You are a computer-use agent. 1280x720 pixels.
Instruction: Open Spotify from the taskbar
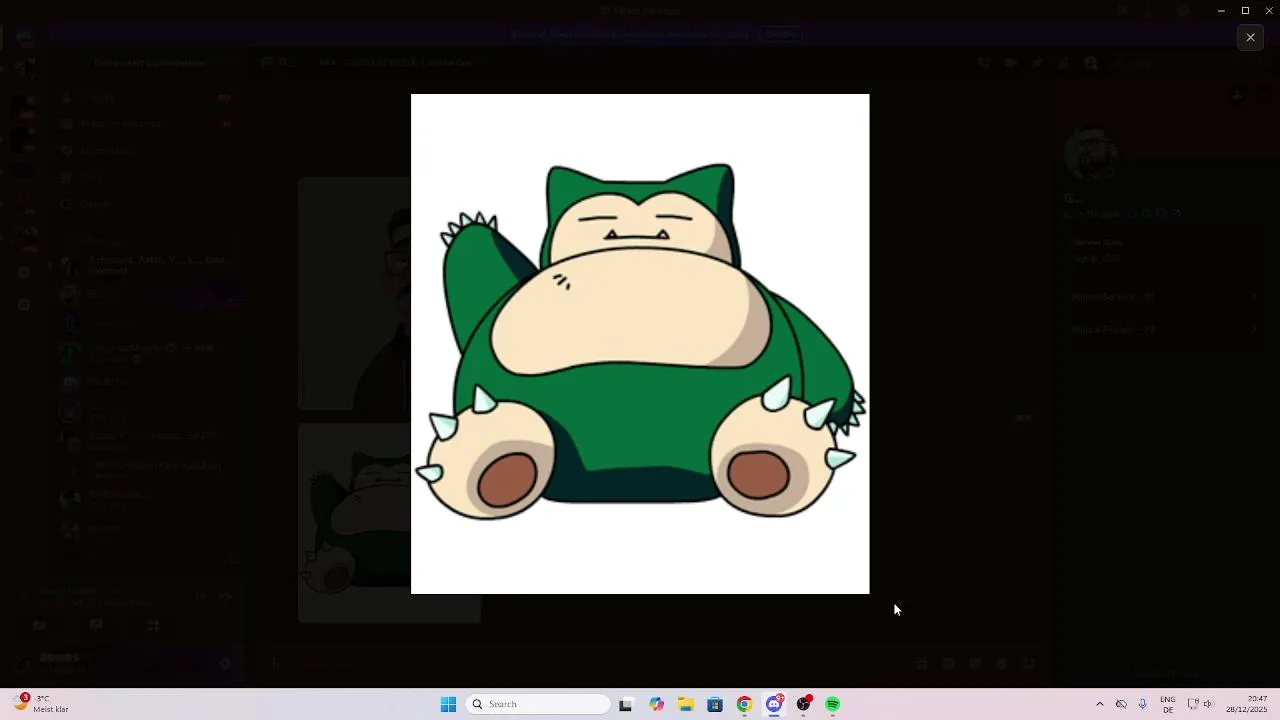833,704
